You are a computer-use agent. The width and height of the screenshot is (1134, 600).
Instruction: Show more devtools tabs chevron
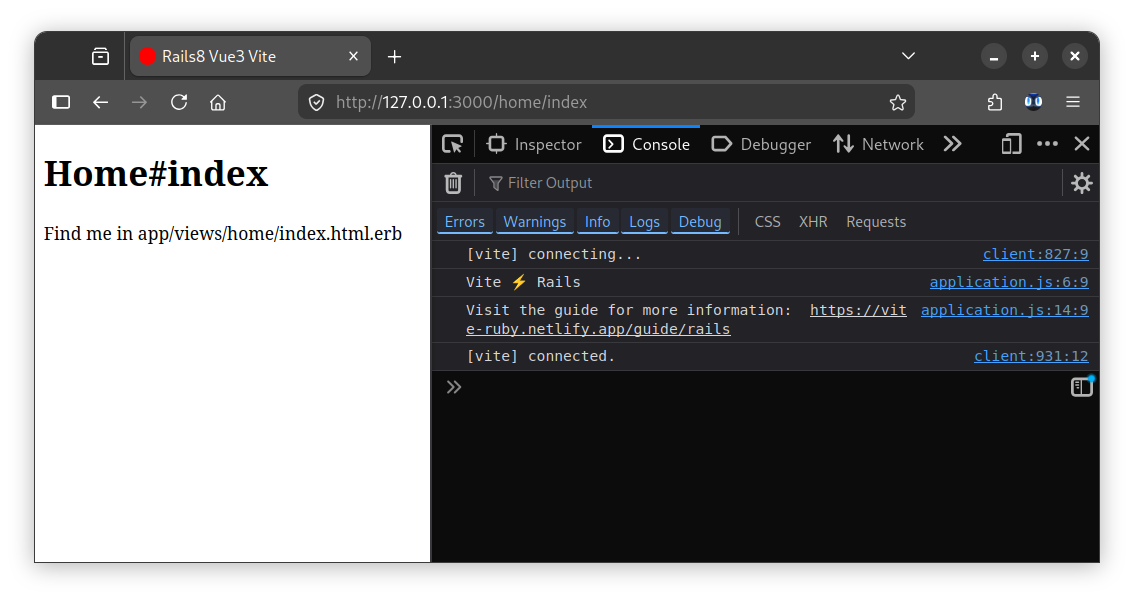coord(952,144)
